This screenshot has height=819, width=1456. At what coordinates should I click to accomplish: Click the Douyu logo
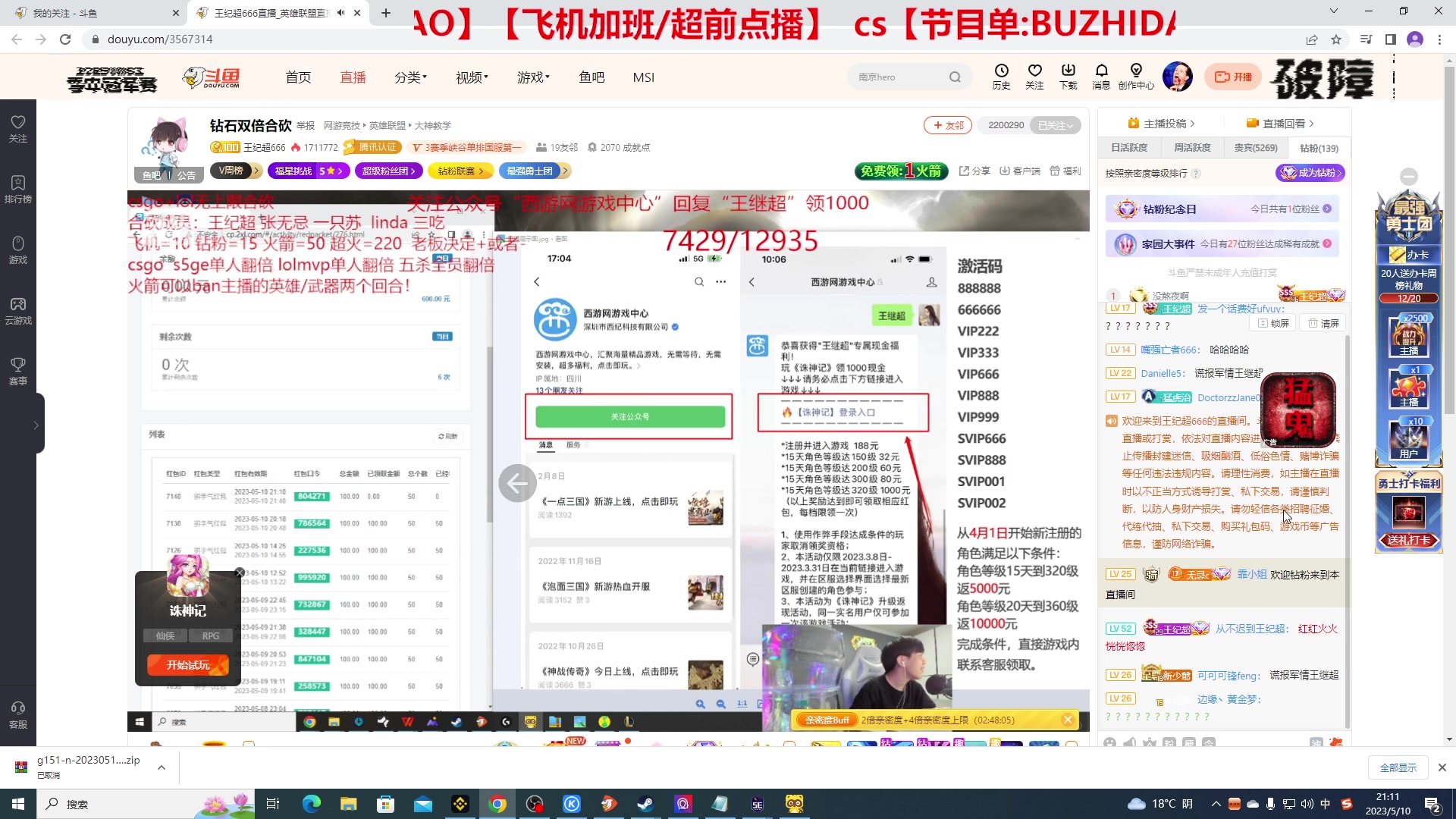212,77
